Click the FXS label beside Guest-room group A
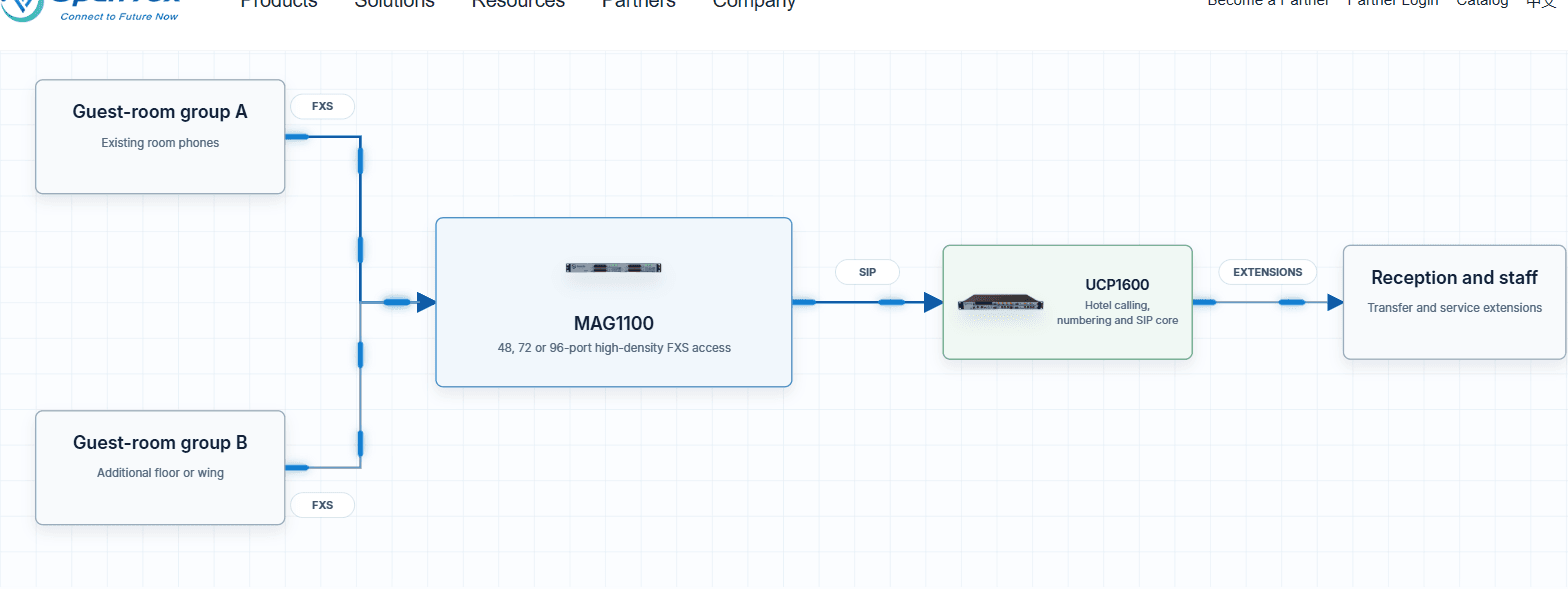The width and height of the screenshot is (1568, 589). click(x=322, y=106)
